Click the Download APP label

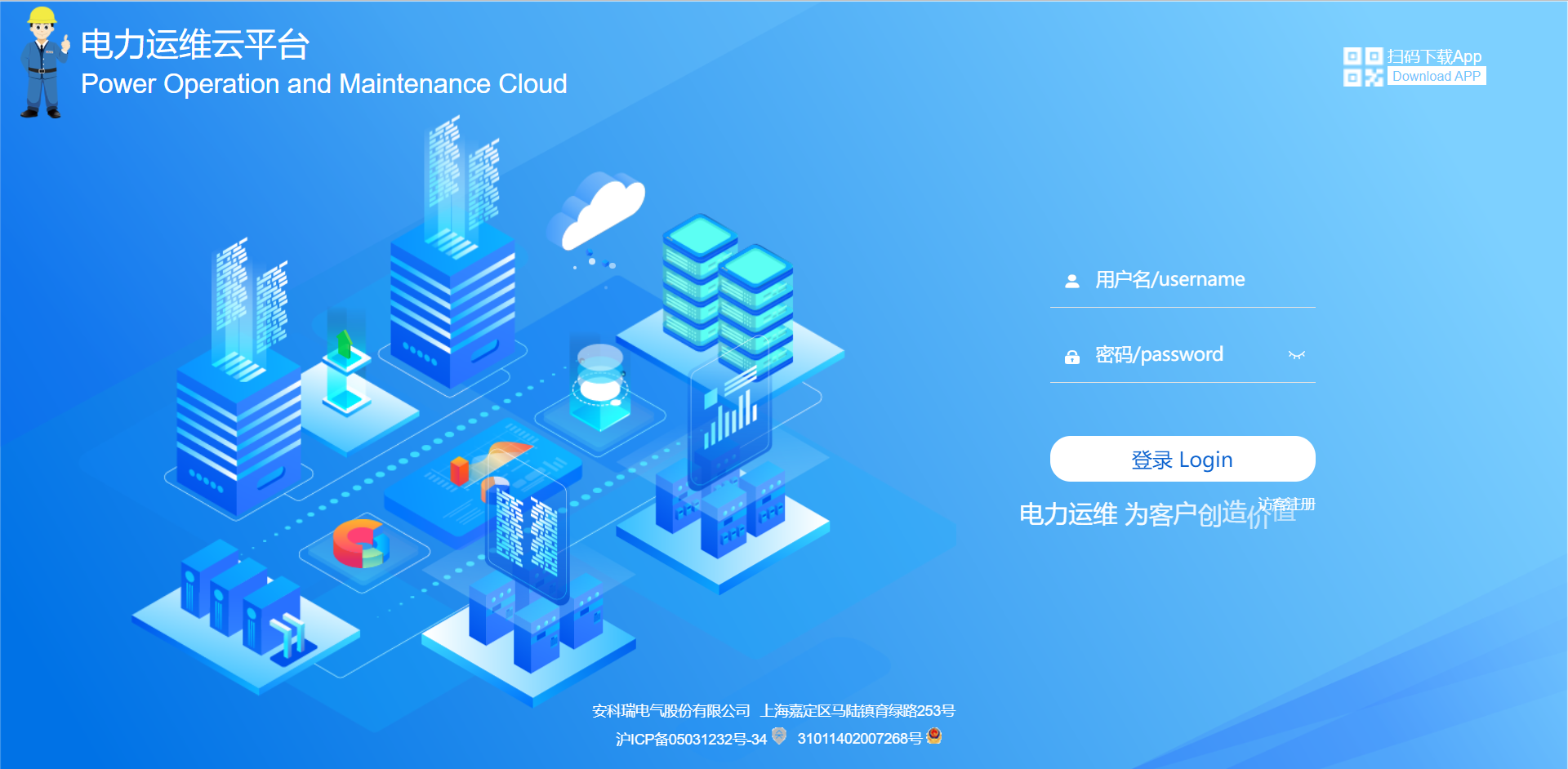1436,77
